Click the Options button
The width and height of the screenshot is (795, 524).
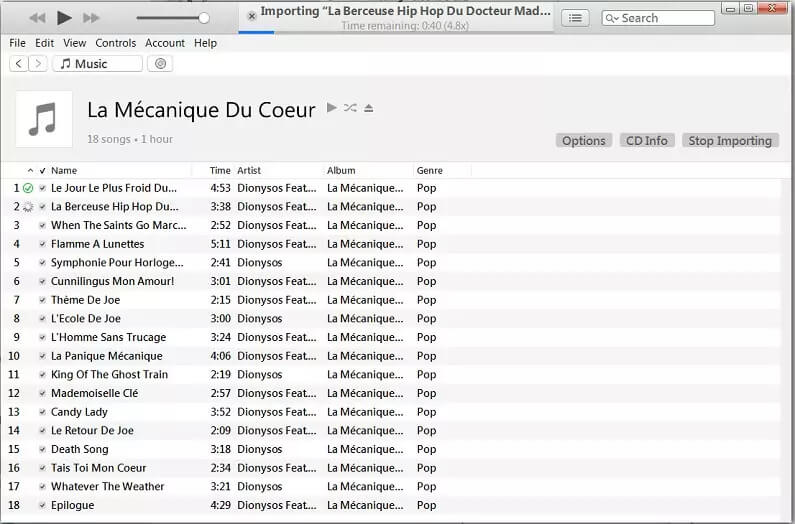[x=584, y=141]
